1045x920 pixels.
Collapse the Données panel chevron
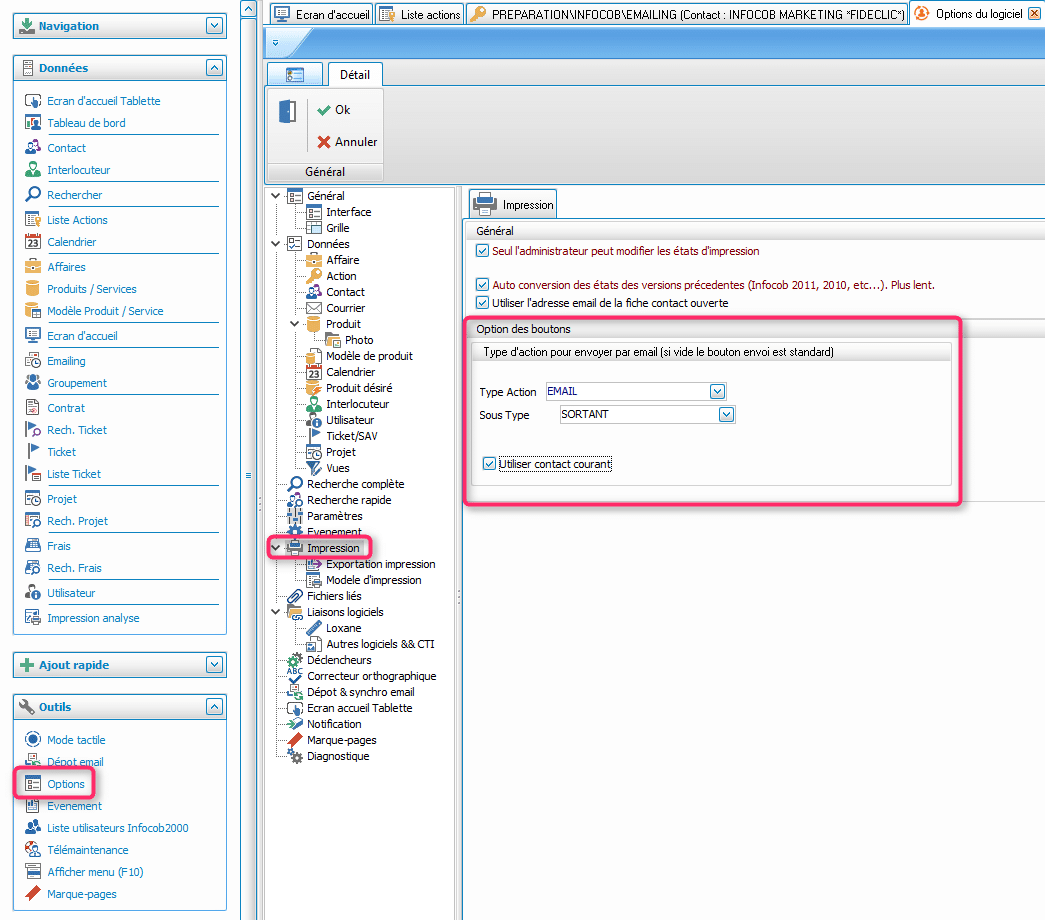[x=213, y=68]
